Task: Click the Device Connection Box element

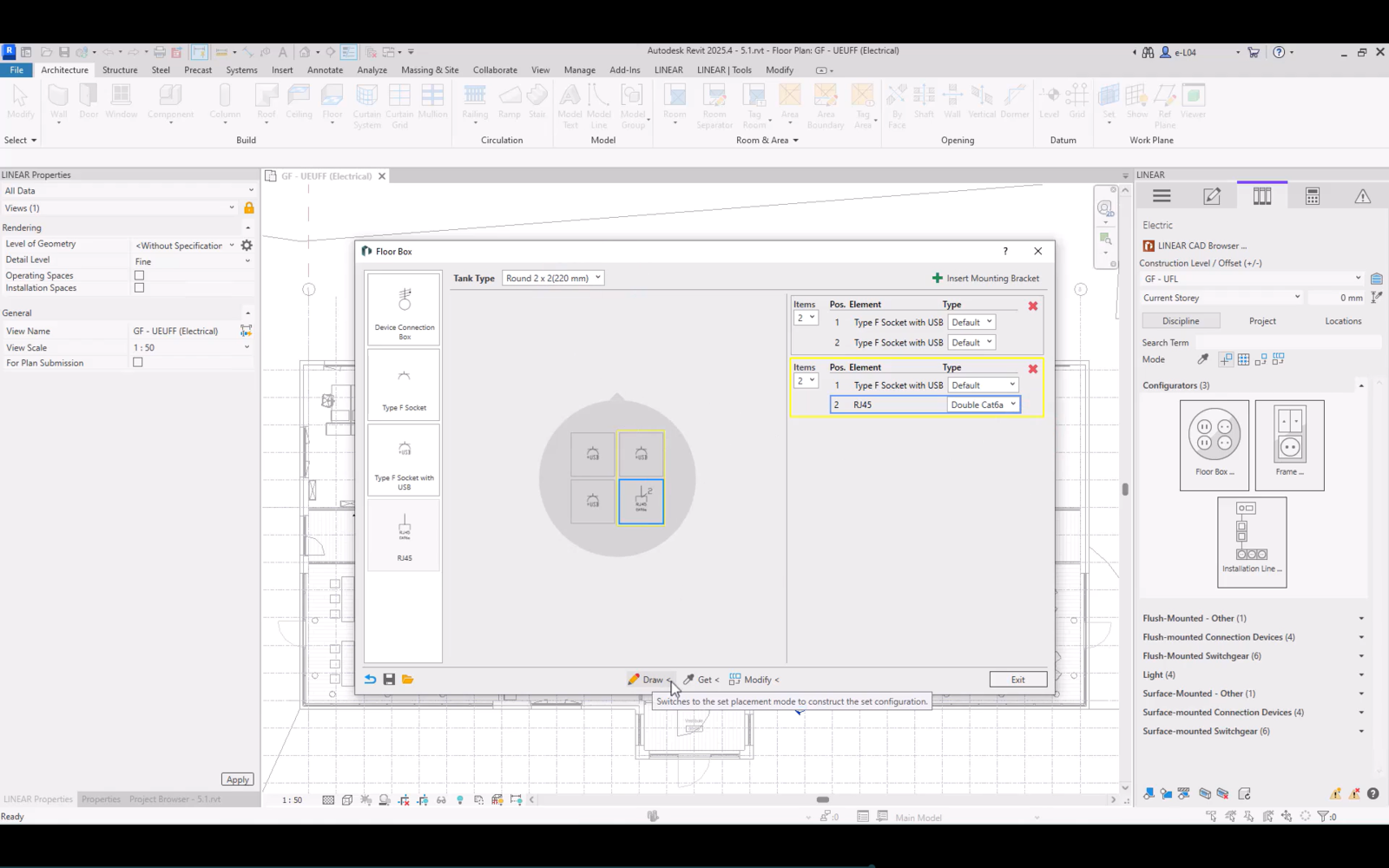Action: point(404,309)
